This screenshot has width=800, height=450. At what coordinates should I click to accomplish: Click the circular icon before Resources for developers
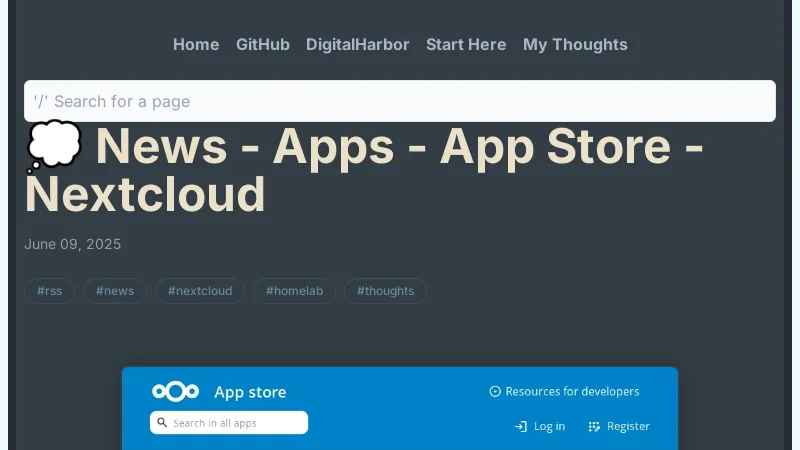coord(494,392)
